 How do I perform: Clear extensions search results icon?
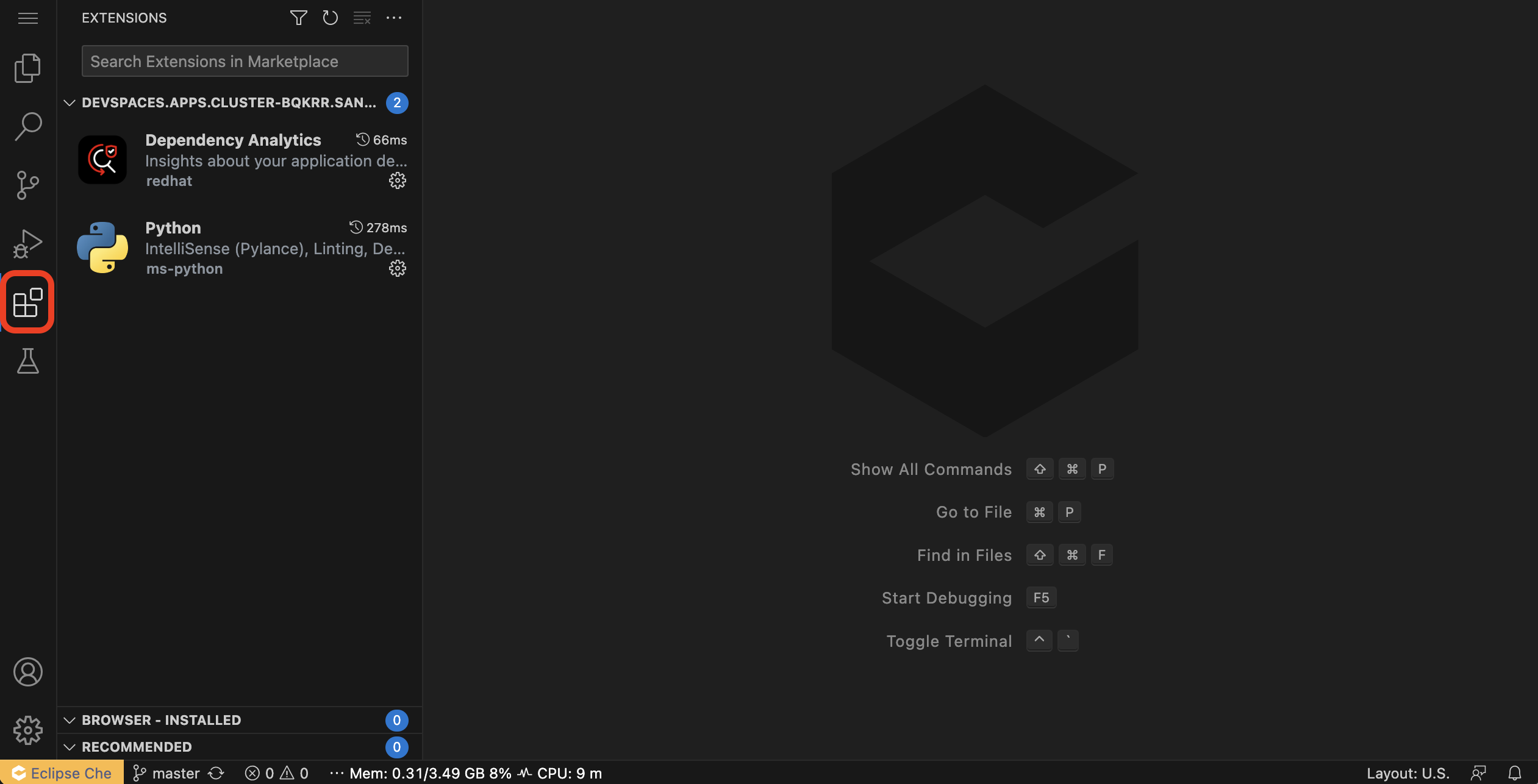point(362,18)
